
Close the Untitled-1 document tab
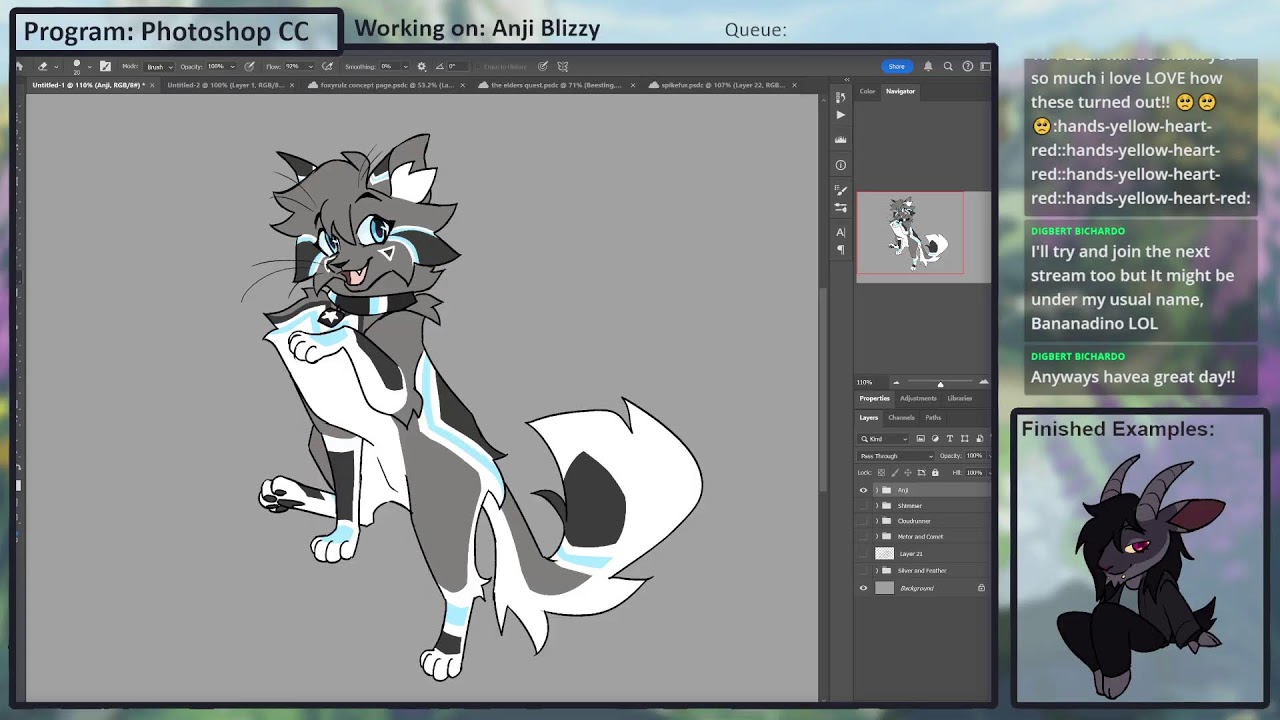pos(152,85)
